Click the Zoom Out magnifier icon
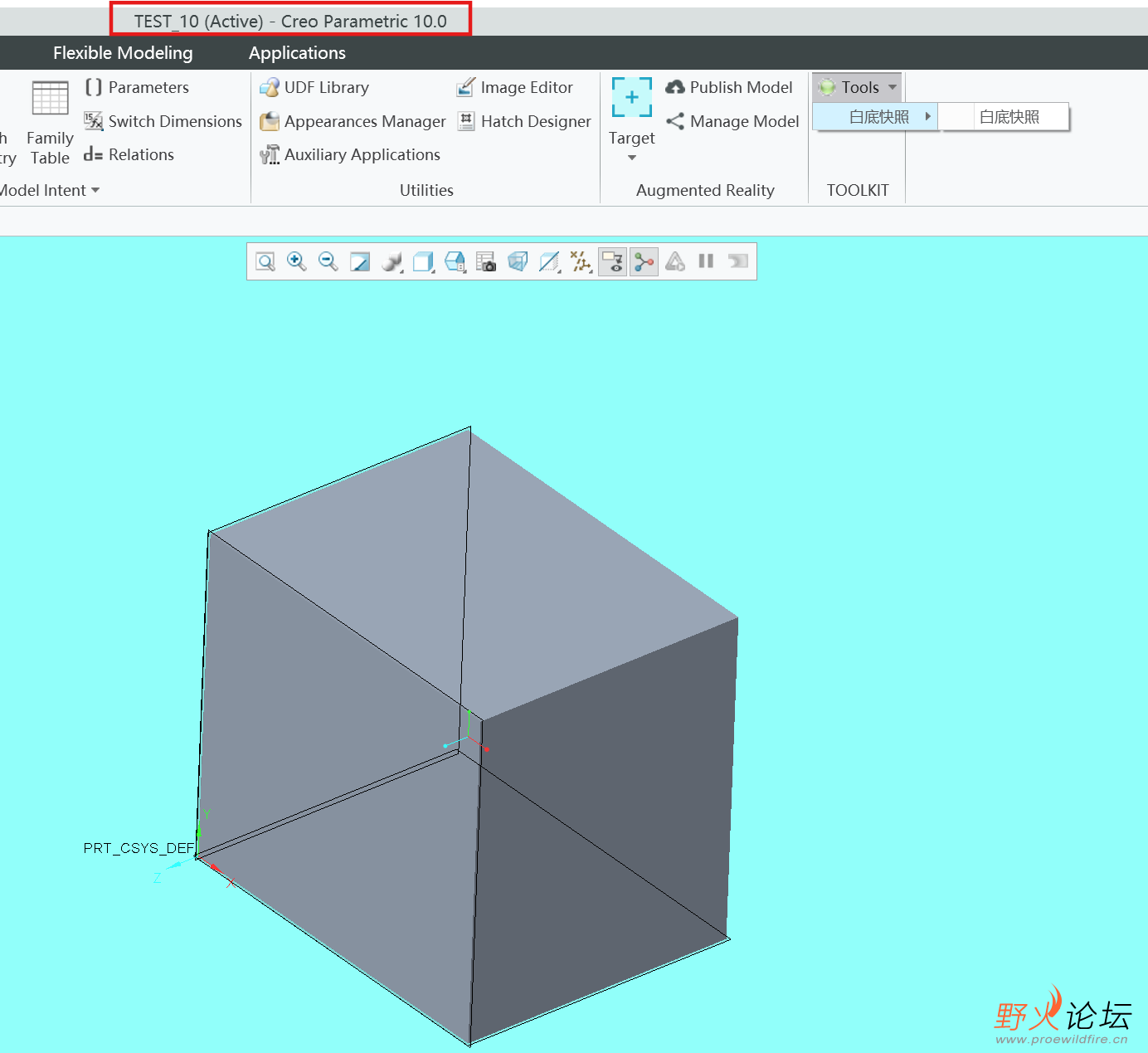The width and height of the screenshot is (1148, 1053). point(328,262)
